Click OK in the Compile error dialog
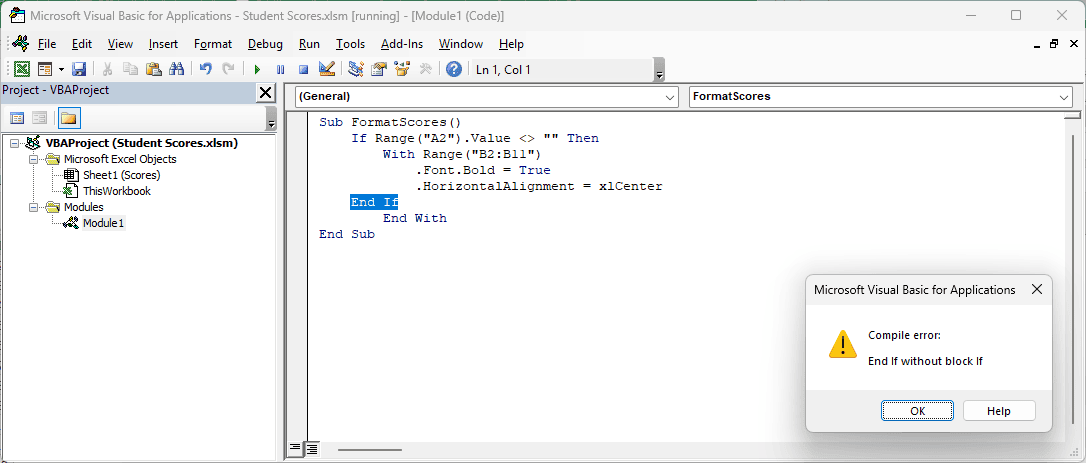Image resolution: width=1086 pixels, height=463 pixels. coord(918,410)
